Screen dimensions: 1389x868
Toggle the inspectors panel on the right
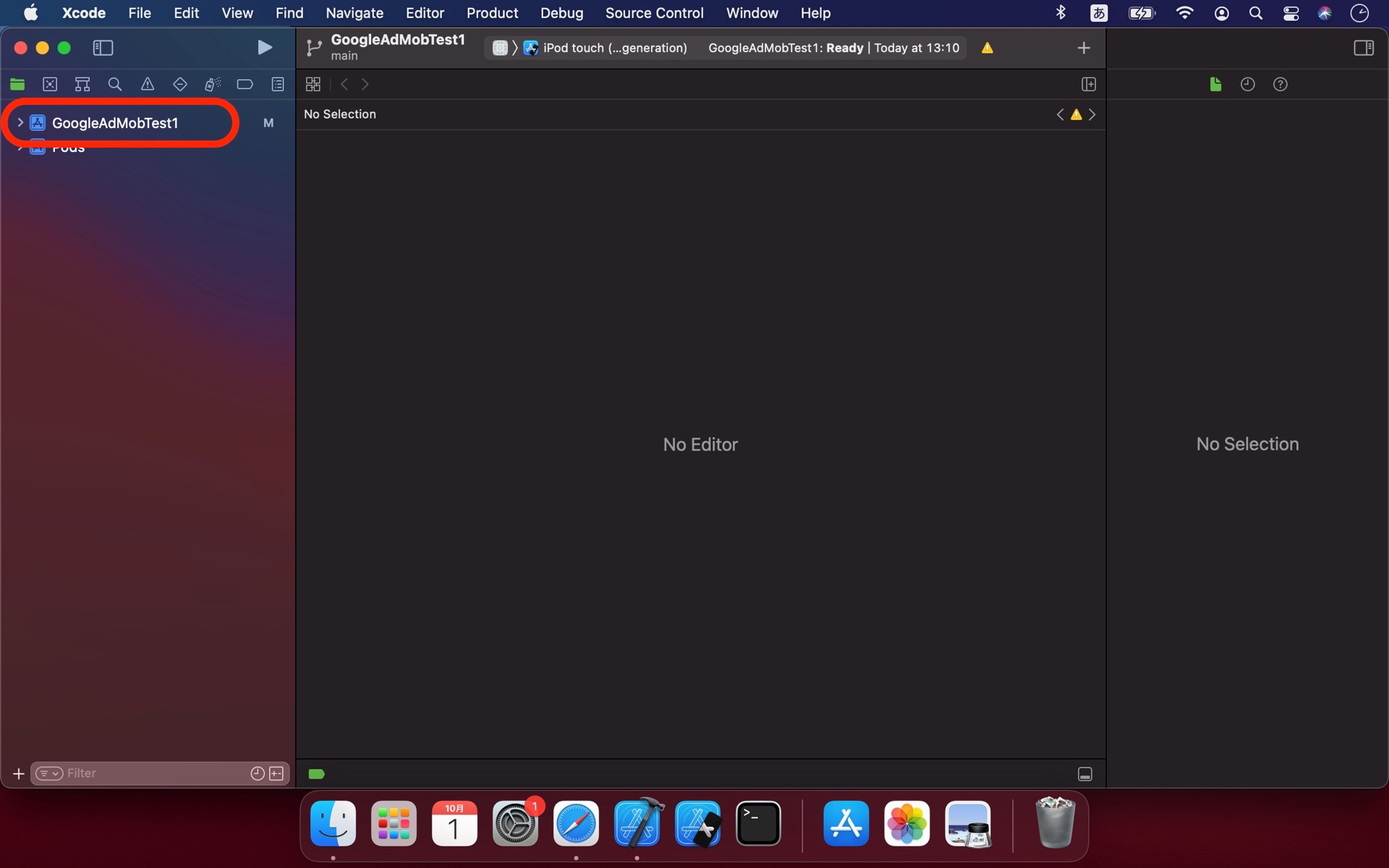1364,48
